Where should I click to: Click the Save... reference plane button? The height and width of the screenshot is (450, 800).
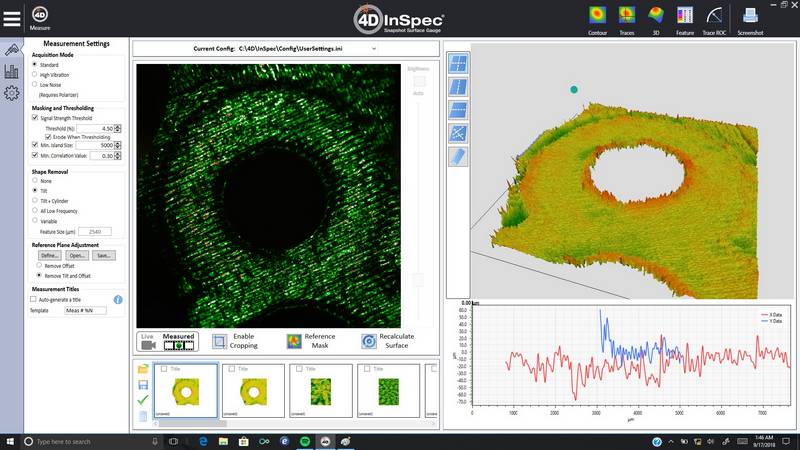coord(104,255)
